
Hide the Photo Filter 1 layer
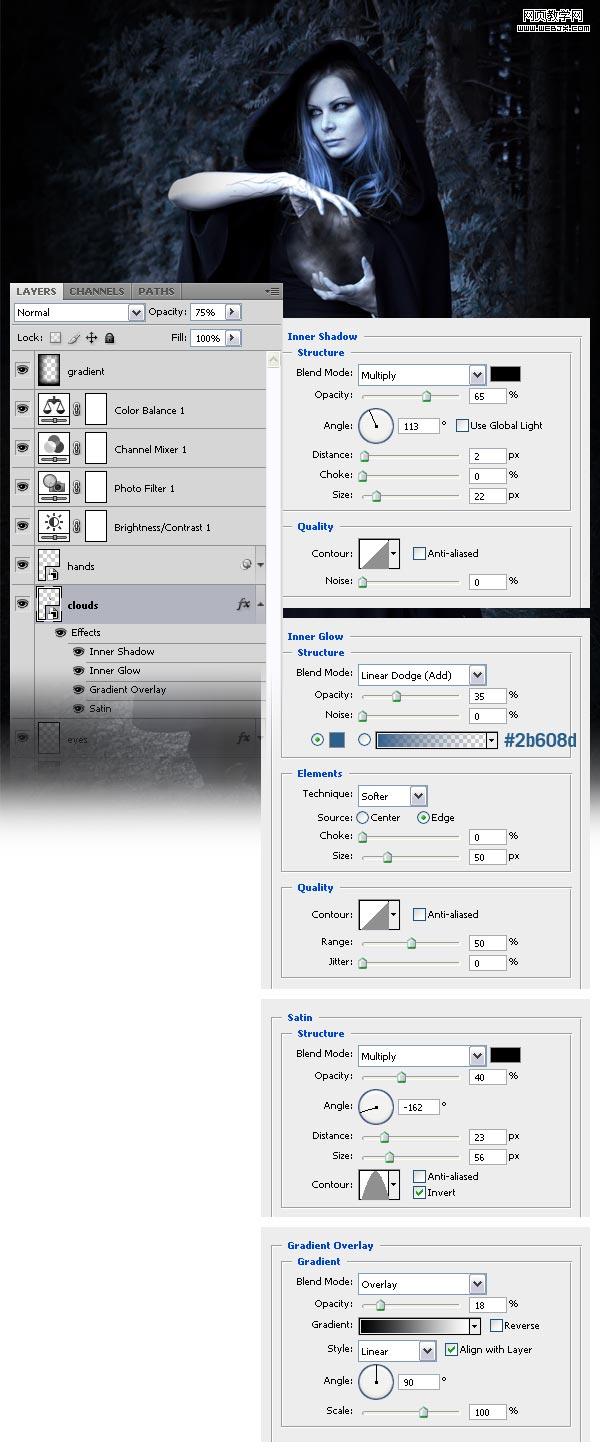point(22,488)
